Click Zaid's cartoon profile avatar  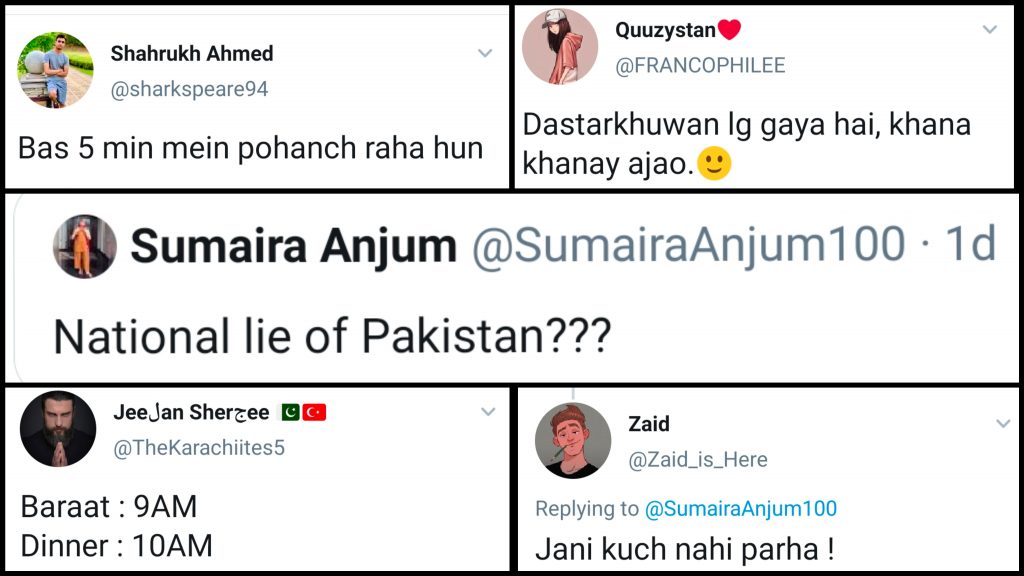pos(573,441)
